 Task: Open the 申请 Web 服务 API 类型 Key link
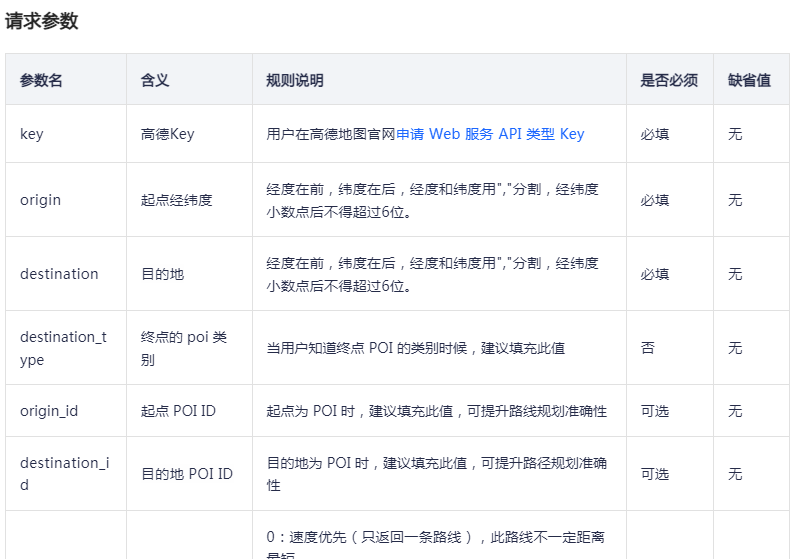490,134
